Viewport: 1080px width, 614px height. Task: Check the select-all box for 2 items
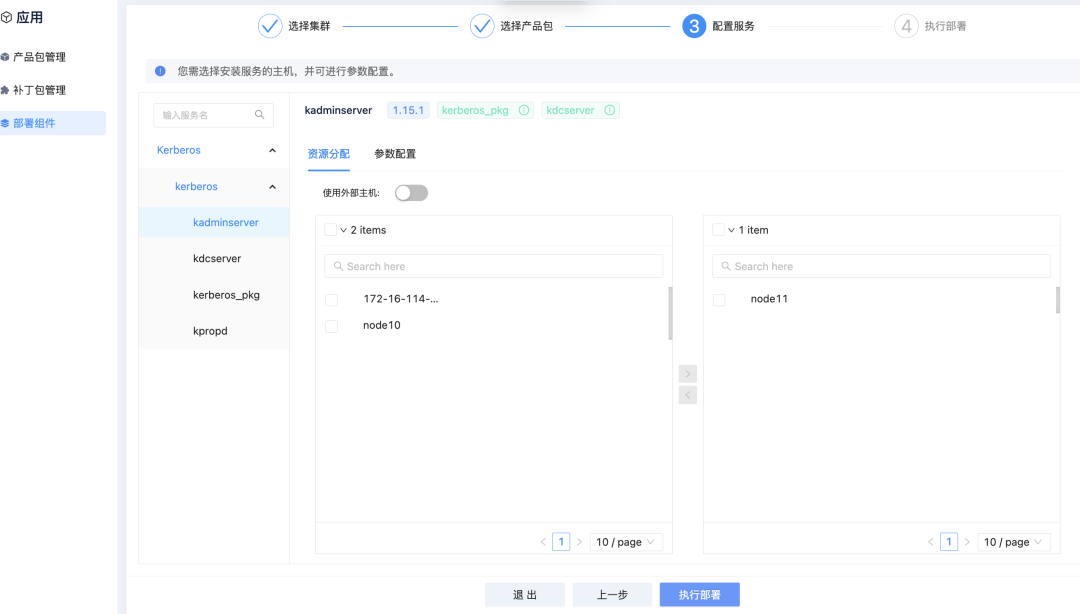[331, 229]
